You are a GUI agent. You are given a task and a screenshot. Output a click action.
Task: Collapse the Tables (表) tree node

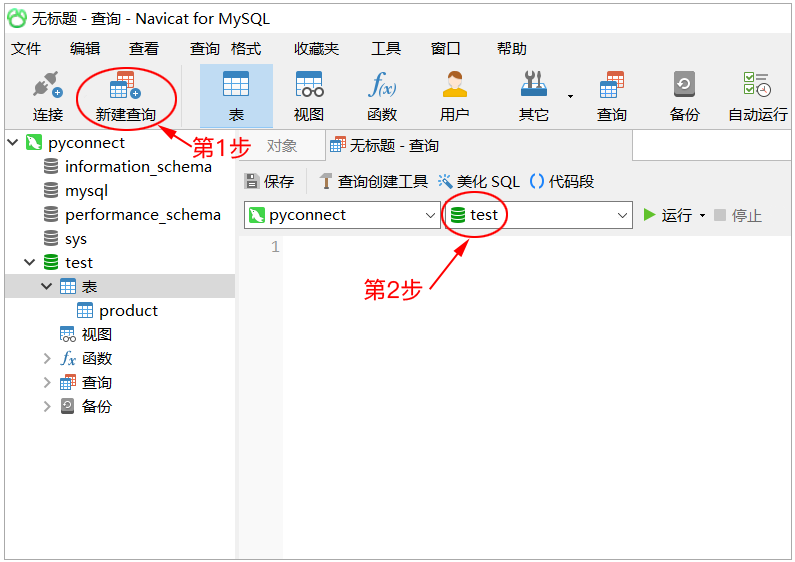(47, 286)
